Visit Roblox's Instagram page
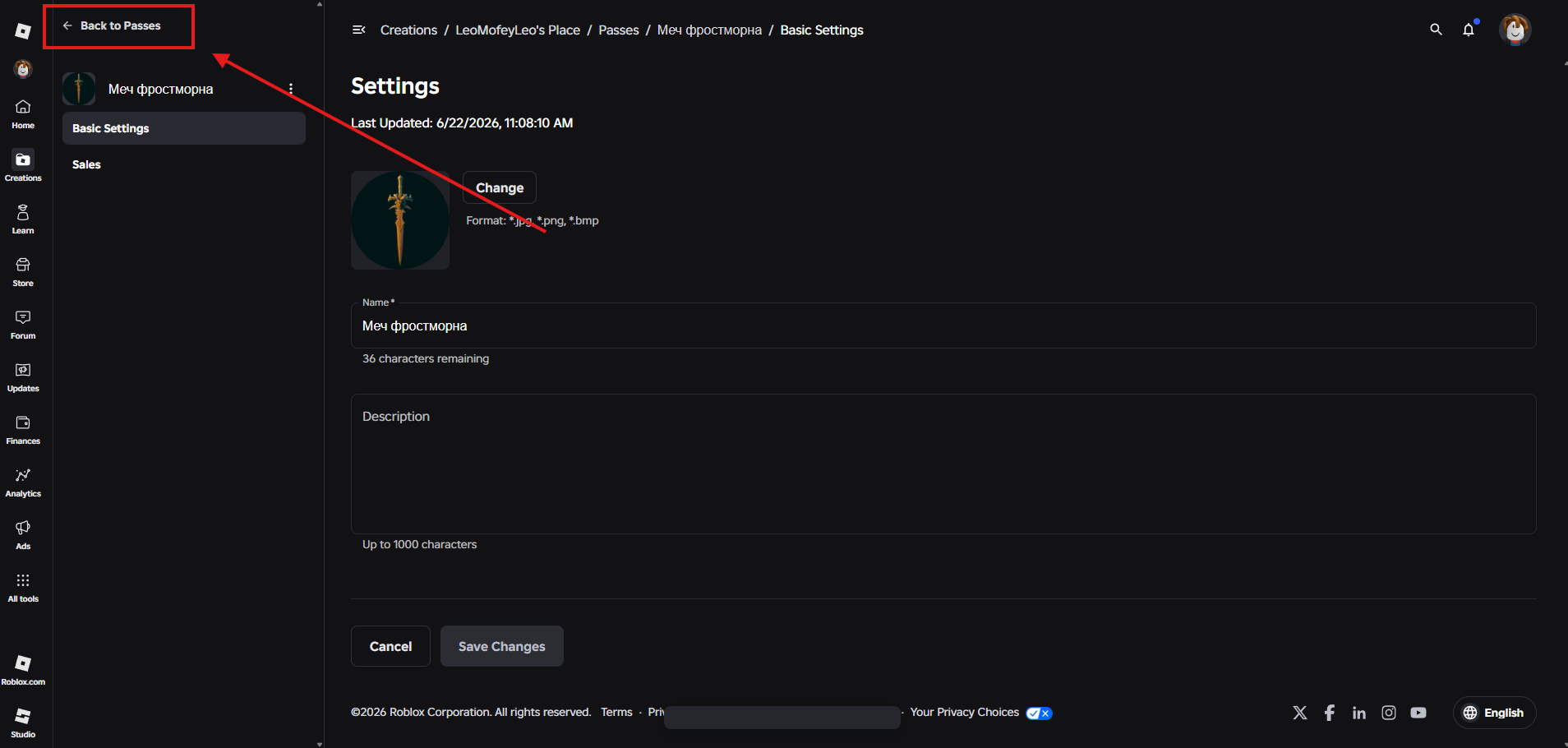Screen dimensions: 1568x748 pos(1389,713)
